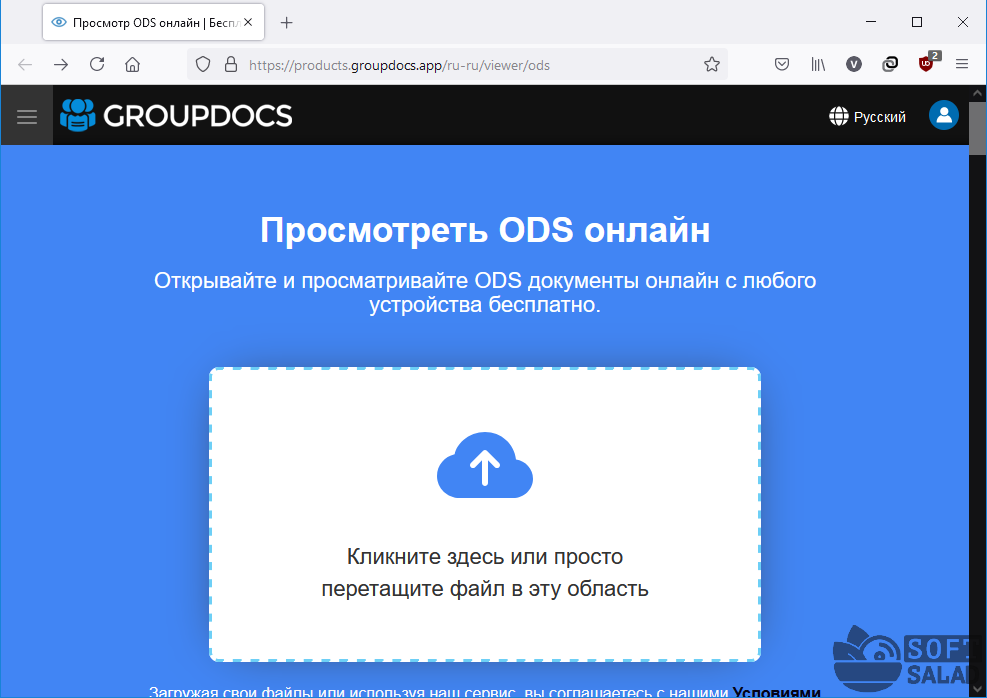Screen dimensions: 987x698
Task: Open the overlapping-squares extension icon
Action: point(890,64)
